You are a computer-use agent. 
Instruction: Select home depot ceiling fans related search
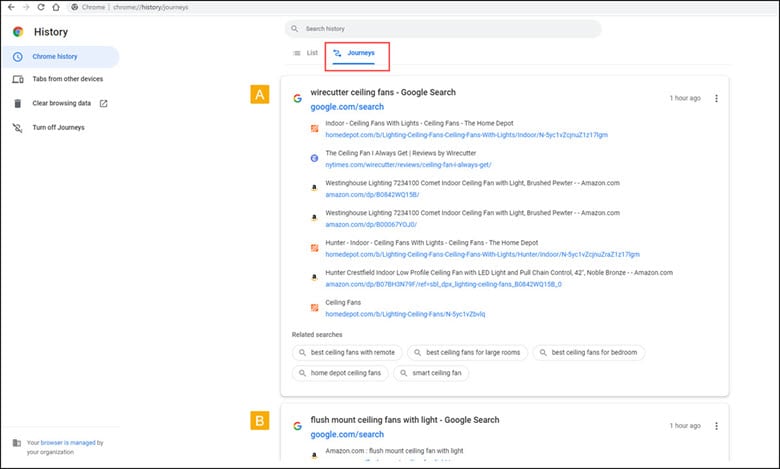pos(340,373)
